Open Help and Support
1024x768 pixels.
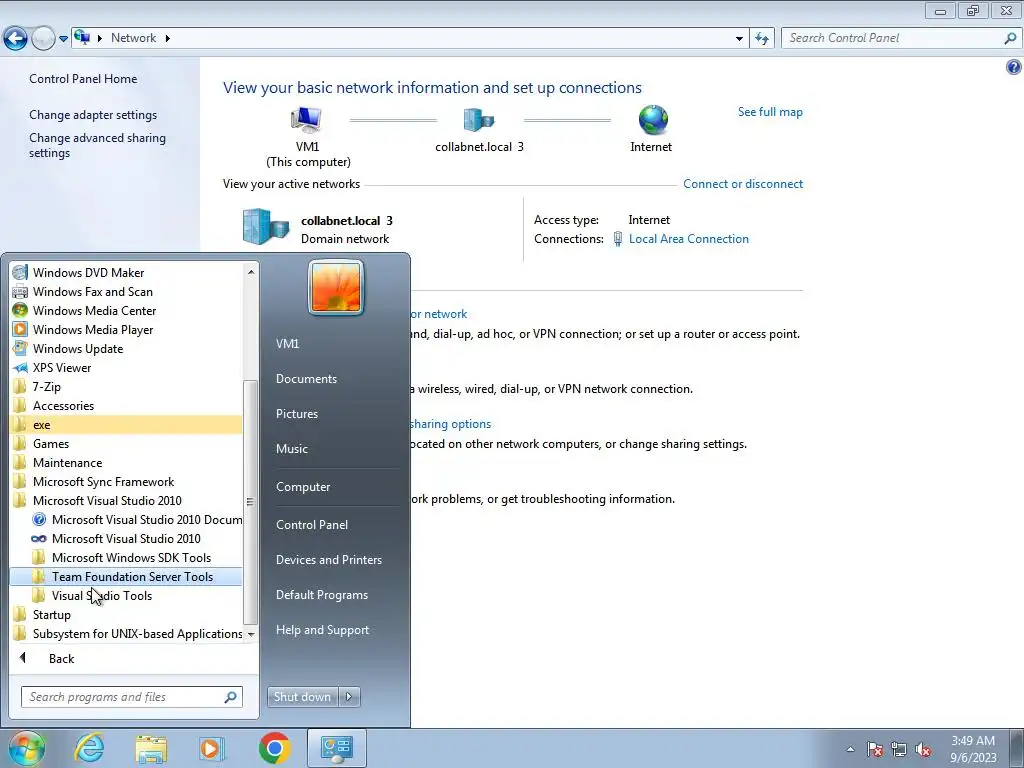coord(322,630)
